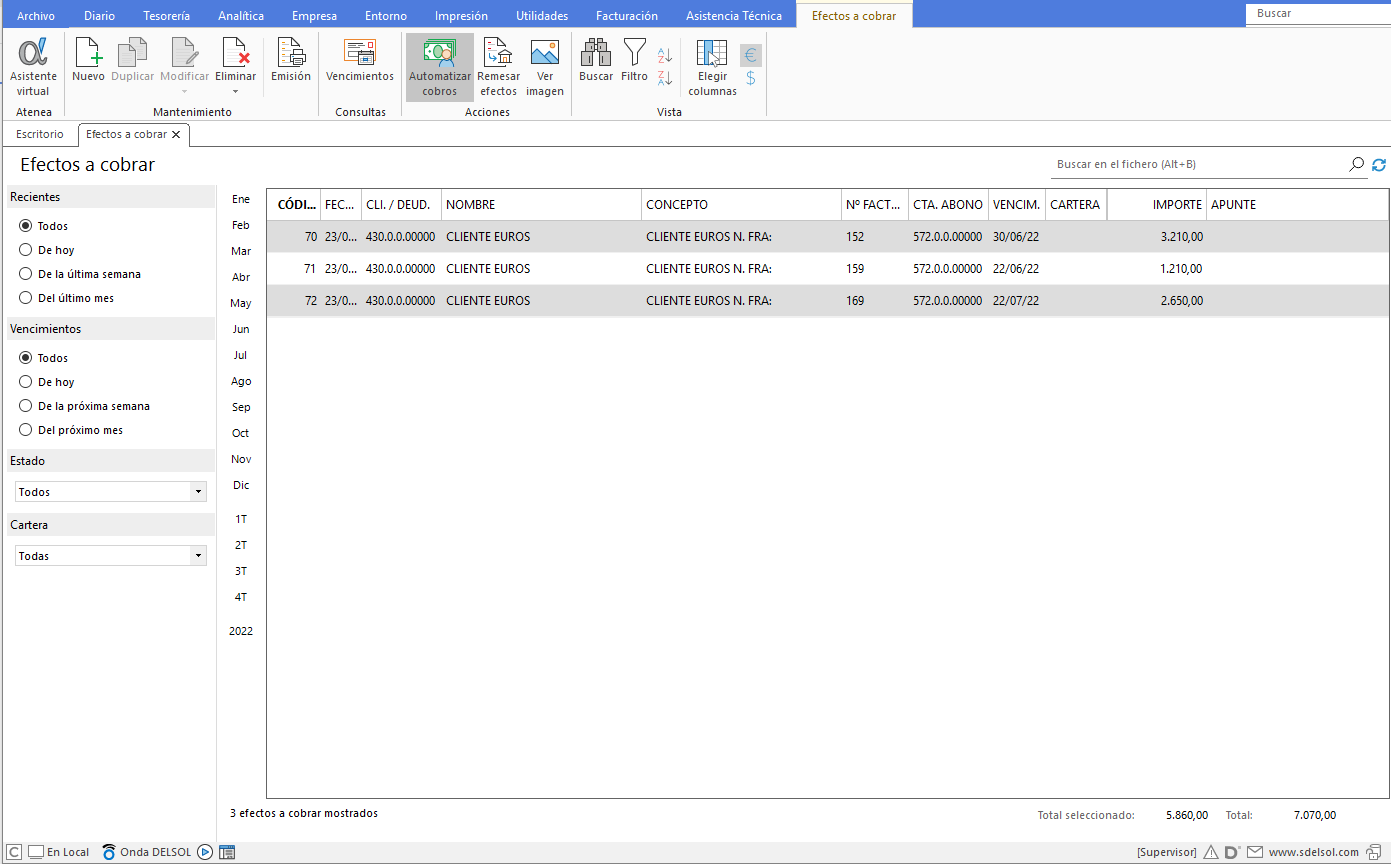Screen dimensions: 1391x864
Task: Click the amount 2.650,00 cell
Action: [1156, 301]
